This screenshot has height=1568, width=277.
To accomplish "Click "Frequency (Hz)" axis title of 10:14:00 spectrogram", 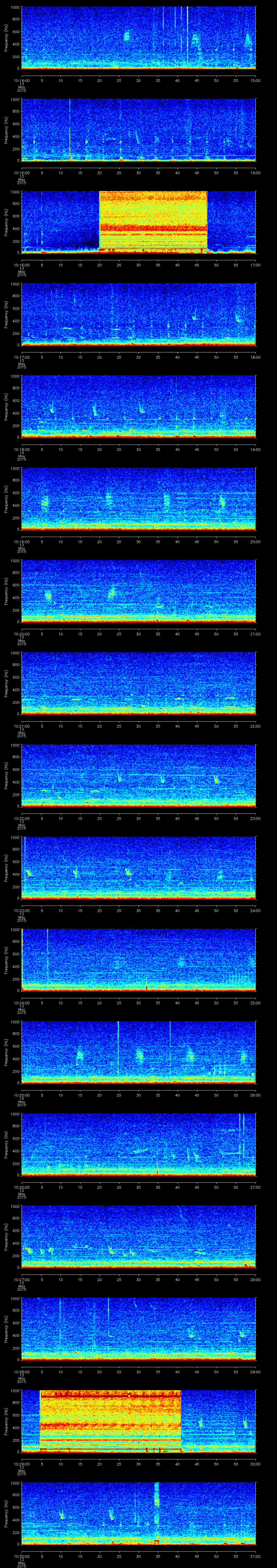I will 6,38.
